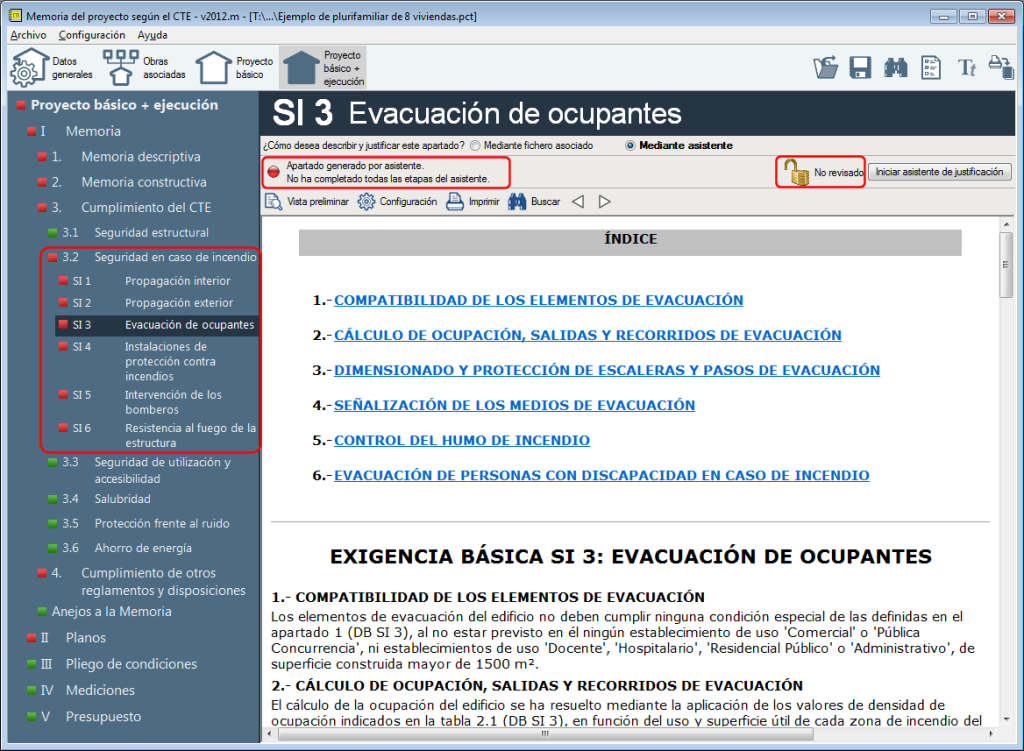The width and height of the screenshot is (1024, 751).
Task: Select SI 1 Propagación interior
Action: tap(178, 281)
